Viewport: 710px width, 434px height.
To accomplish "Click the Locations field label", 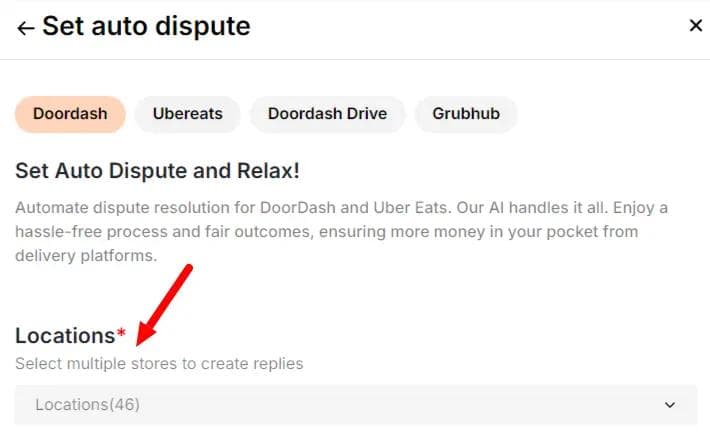I will pos(65,336).
